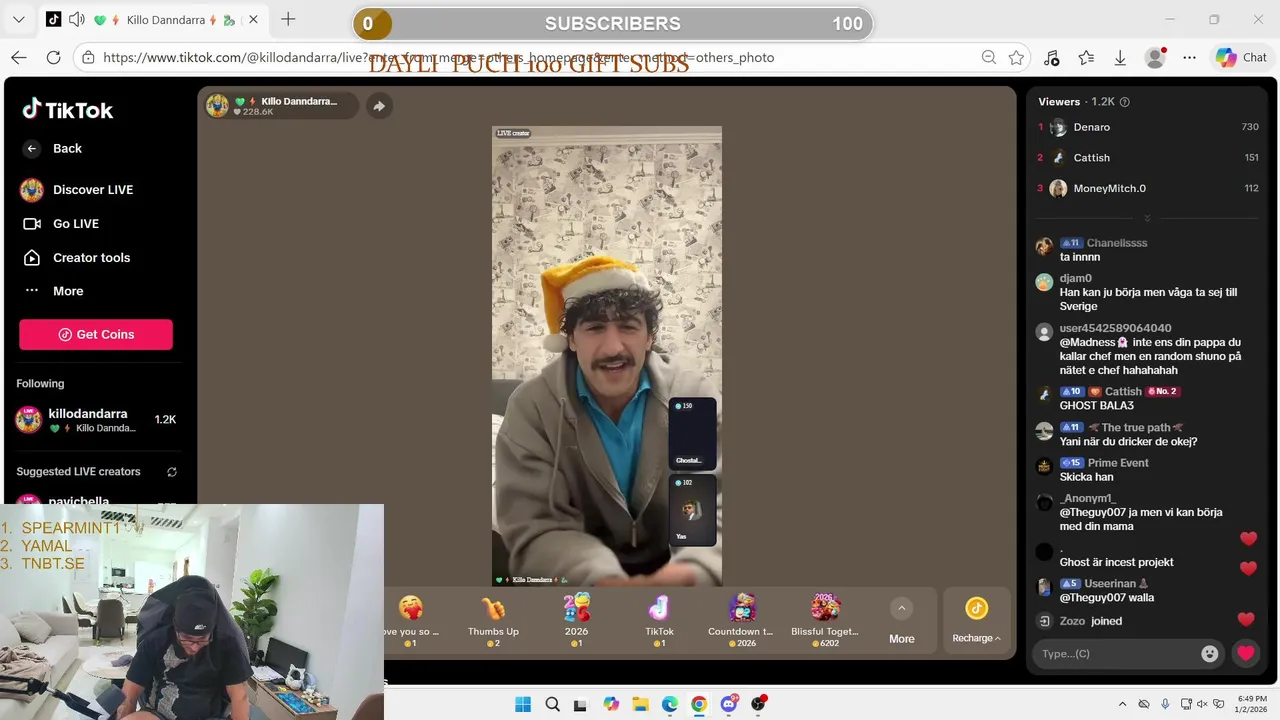Send the Thumbs Up gift
This screenshot has width=1280, height=720.
point(493,620)
